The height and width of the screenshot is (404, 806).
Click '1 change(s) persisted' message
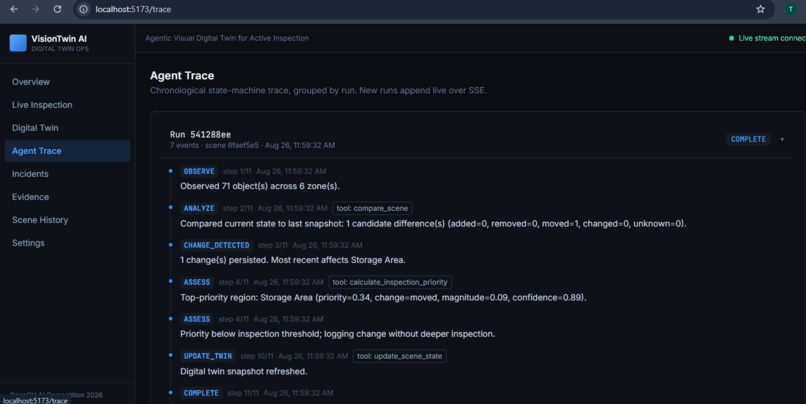[x=293, y=260]
